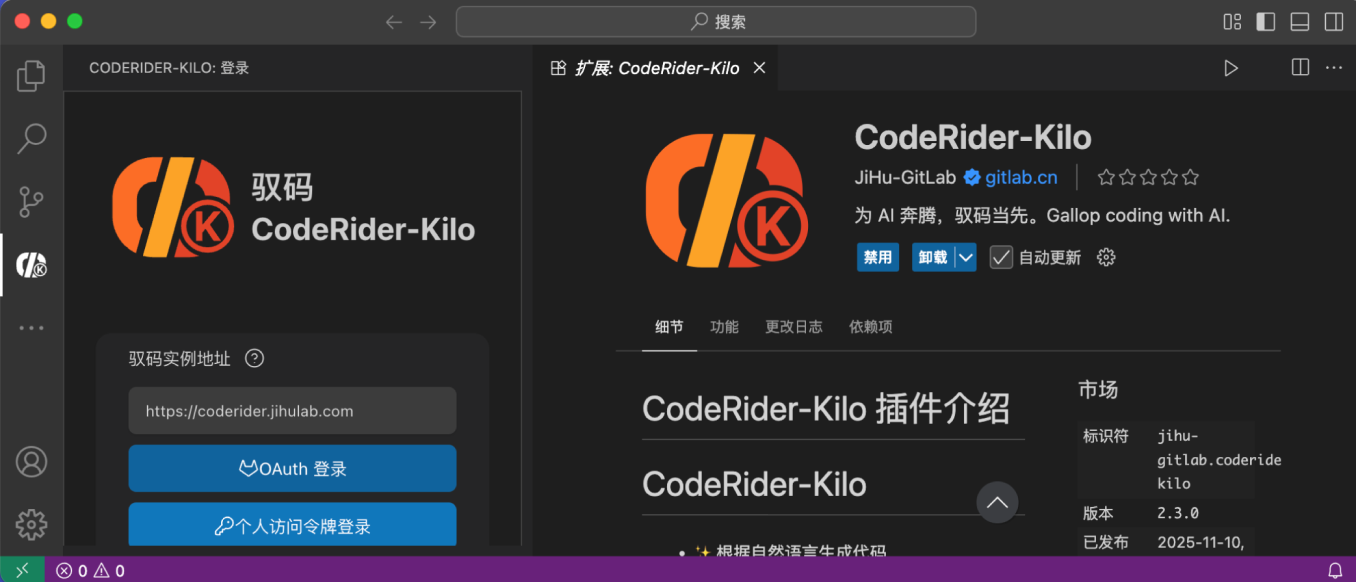Switch to the 更改日志 tab
Screen dimensions: 1356x582
(x=793, y=327)
